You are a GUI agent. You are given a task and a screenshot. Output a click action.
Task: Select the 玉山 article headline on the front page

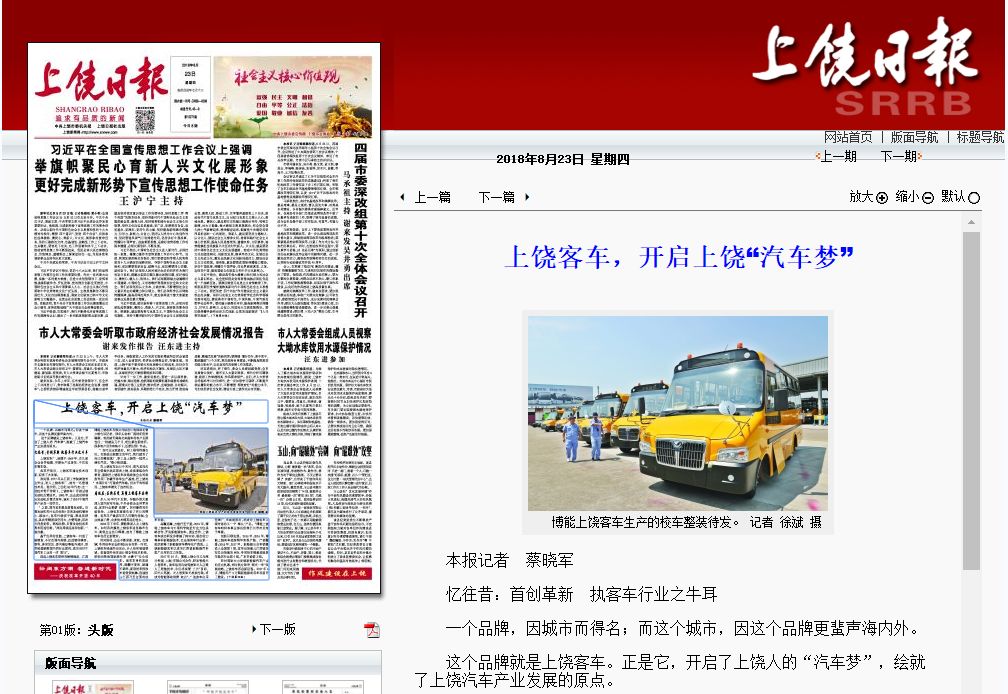click(x=324, y=450)
